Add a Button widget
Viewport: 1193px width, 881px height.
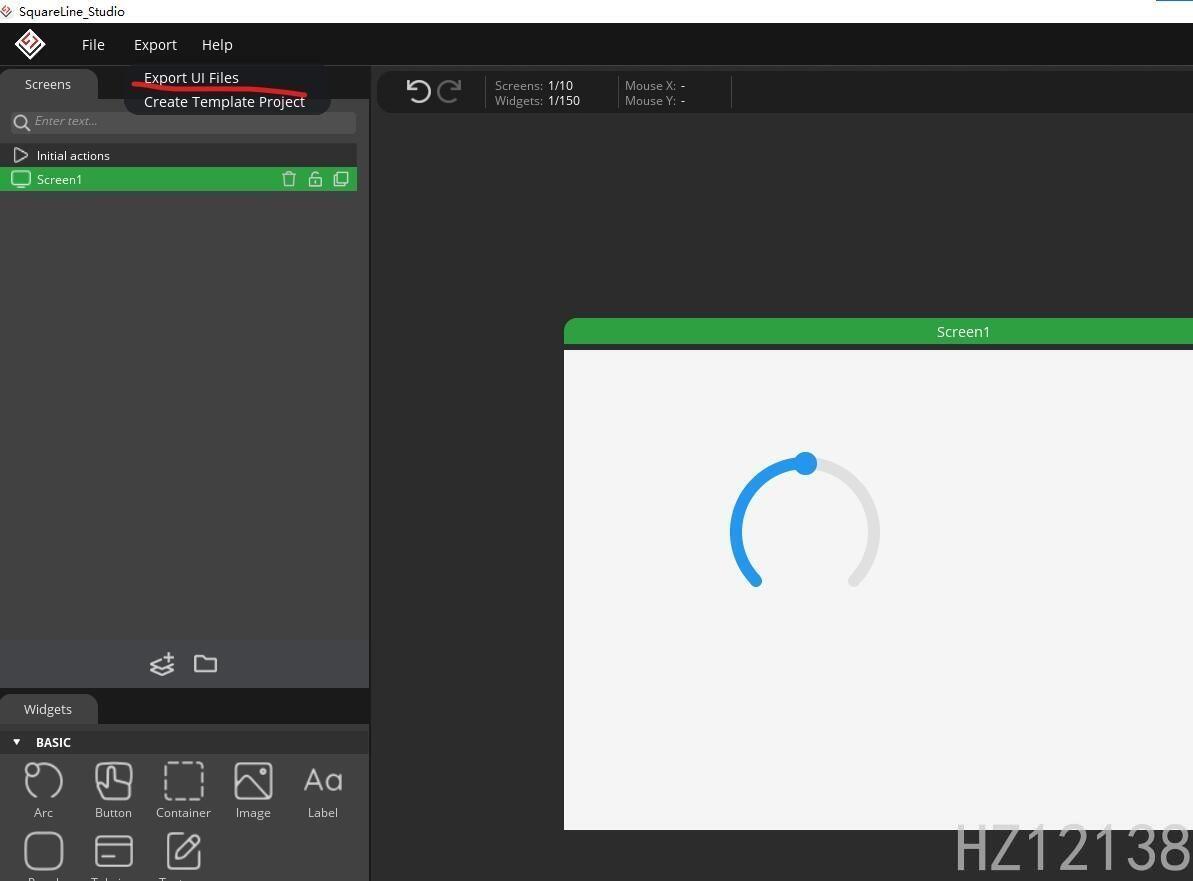(x=113, y=790)
